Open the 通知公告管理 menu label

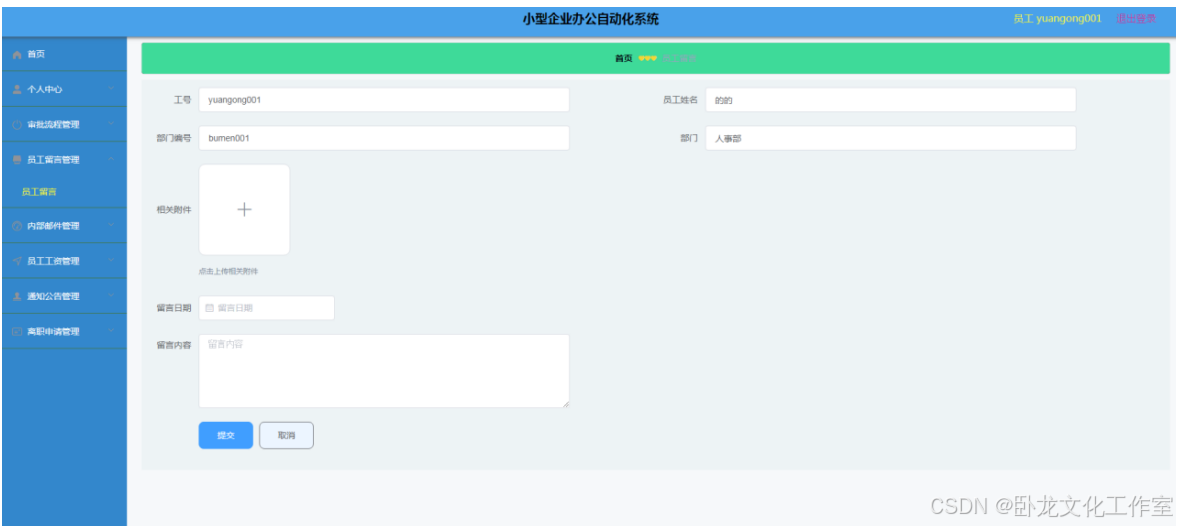53,296
